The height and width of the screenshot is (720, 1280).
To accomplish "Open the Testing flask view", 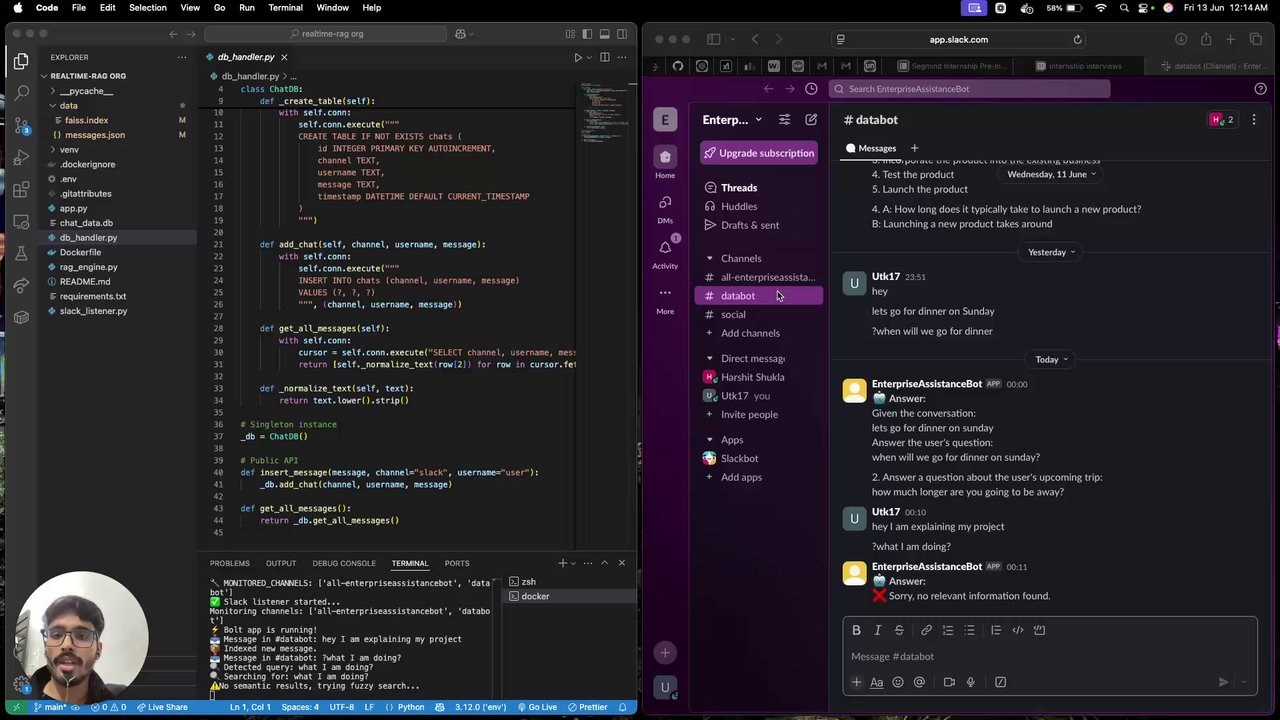I will pos(21,253).
